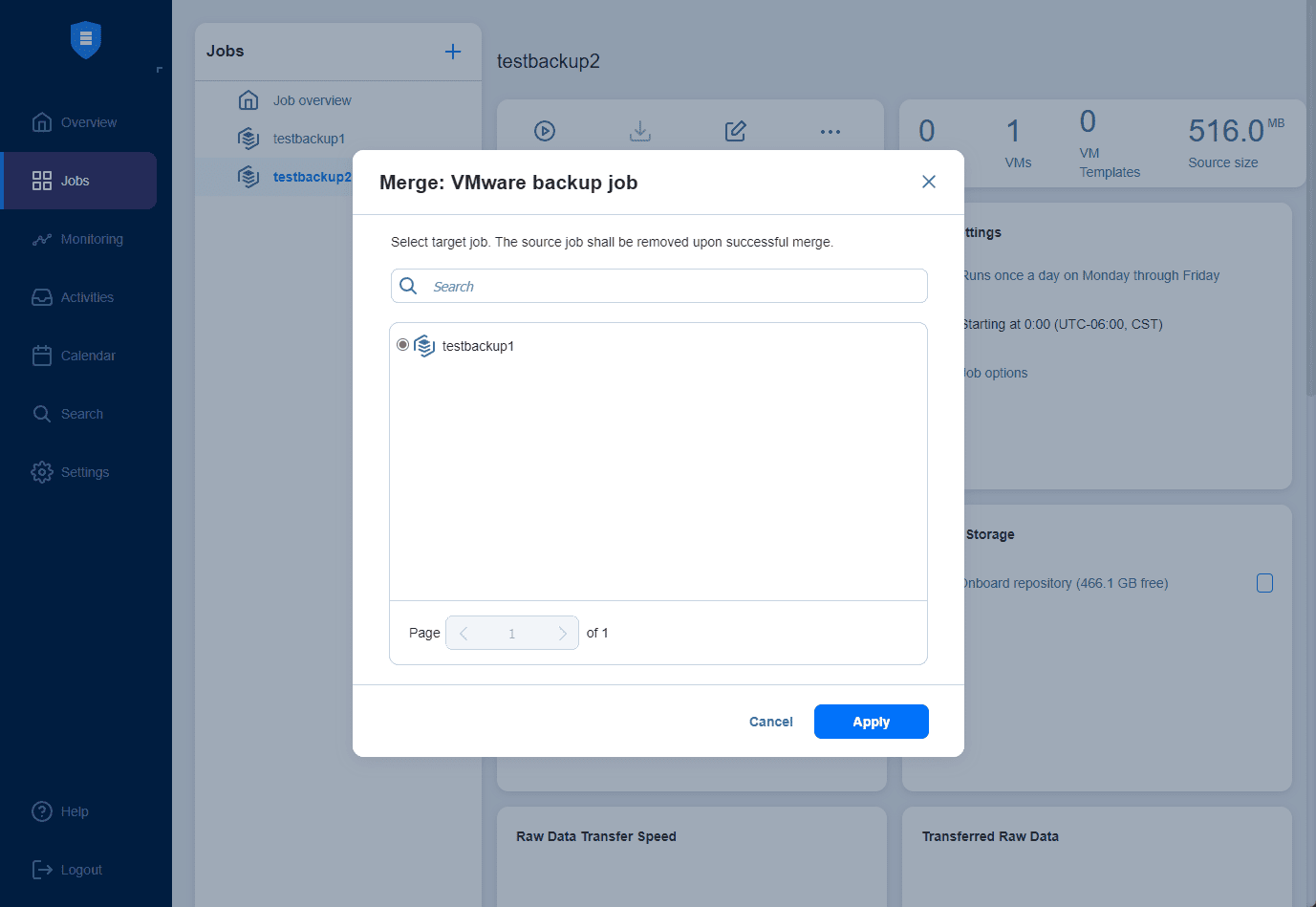The width and height of the screenshot is (1316, 907).
Task: Run the testbackup2 job using the play icon
Action: [545, 131]
